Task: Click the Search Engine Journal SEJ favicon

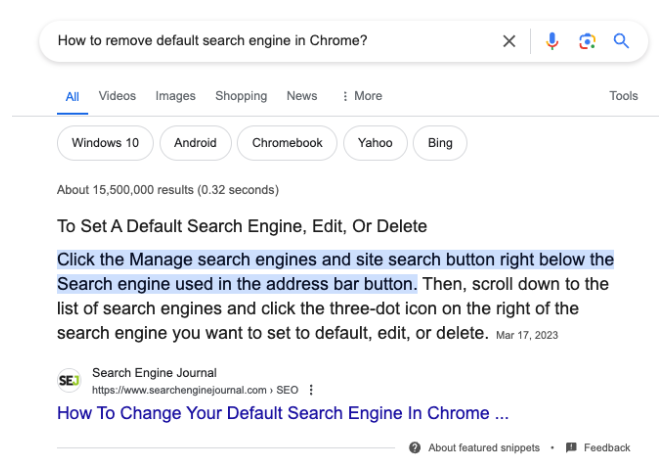Action: tap(69, 380)
